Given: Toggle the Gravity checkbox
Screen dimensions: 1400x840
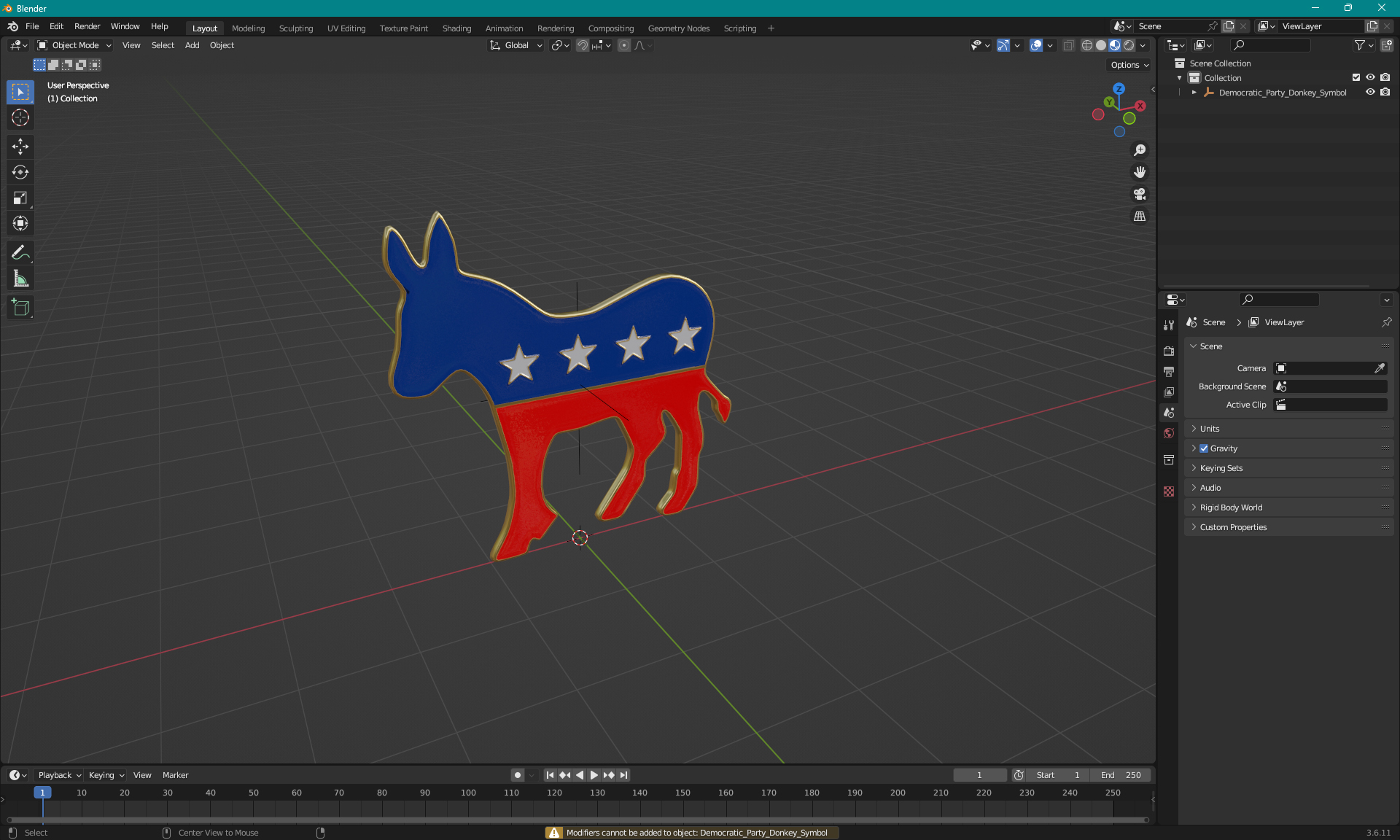Looking at the screenshot, I should point(1204,448).
